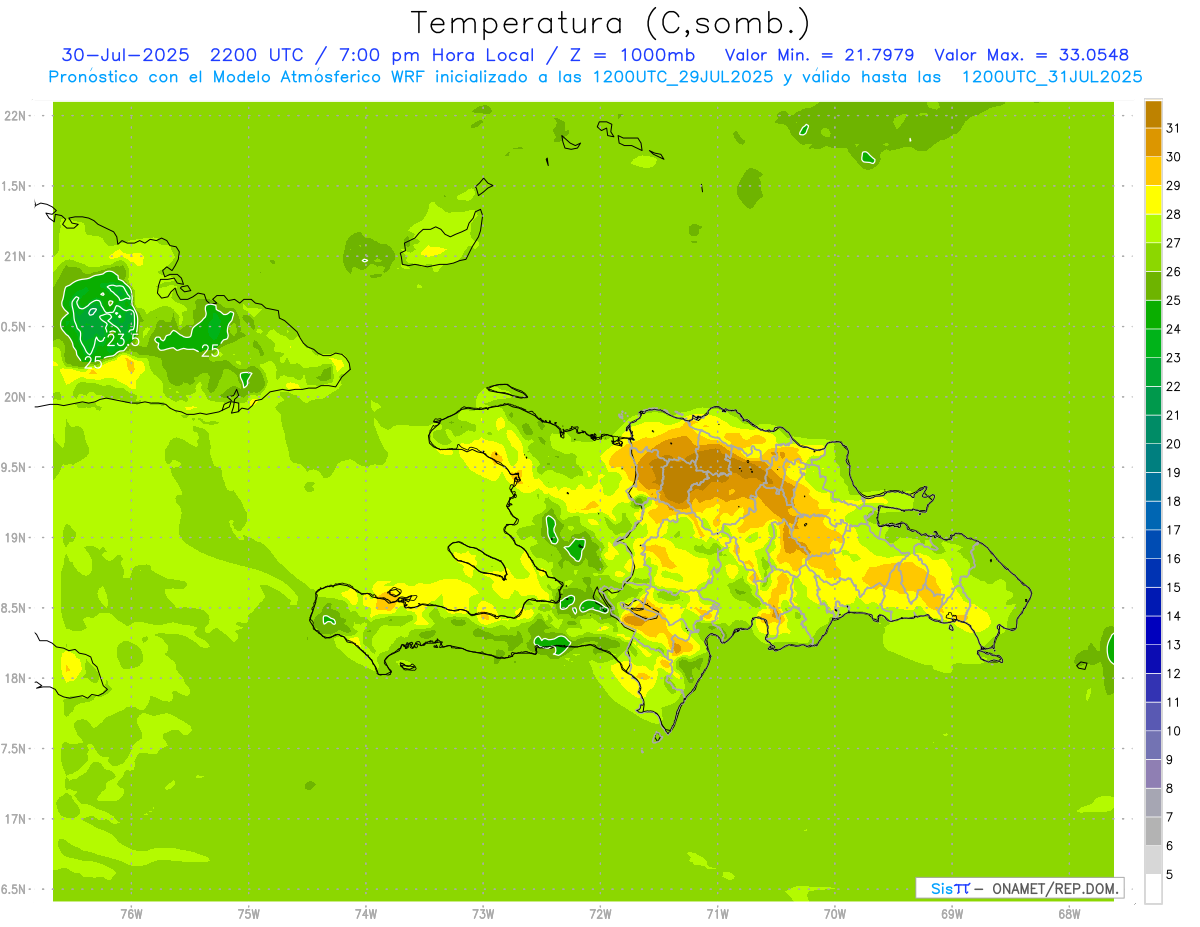
Task: Click the legend value '24'
Action: (1173, 329)
